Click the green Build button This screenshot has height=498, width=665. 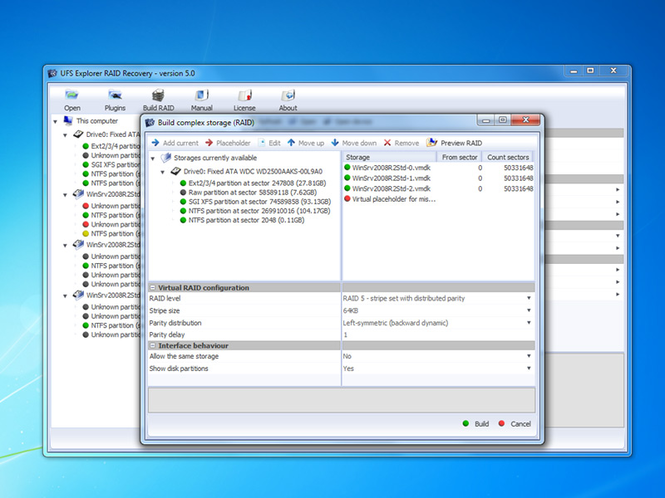click(476, 424)
